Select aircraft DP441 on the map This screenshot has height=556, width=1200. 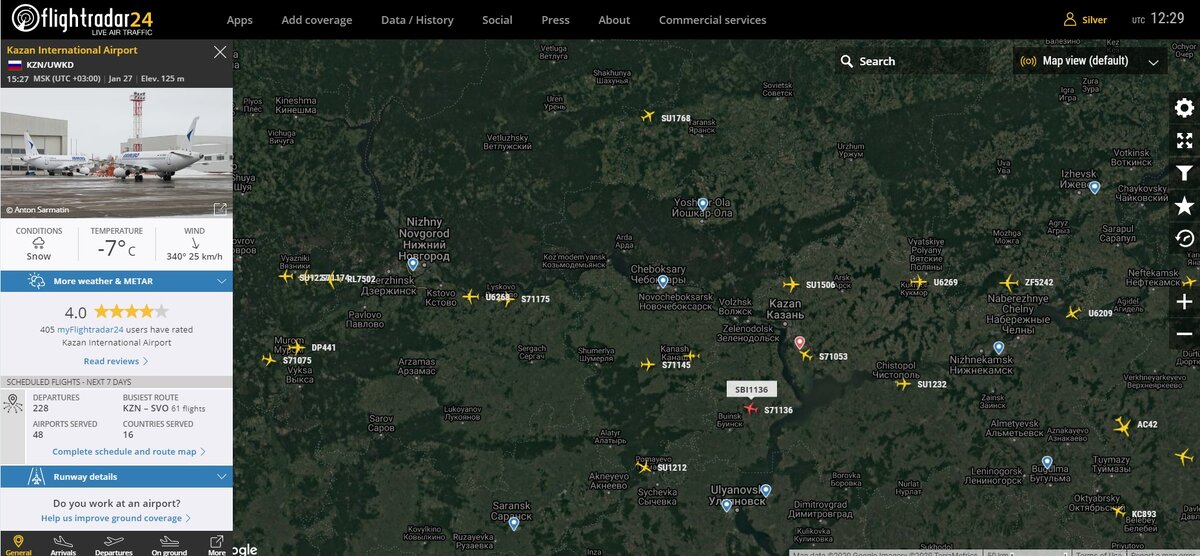point(297,347)
